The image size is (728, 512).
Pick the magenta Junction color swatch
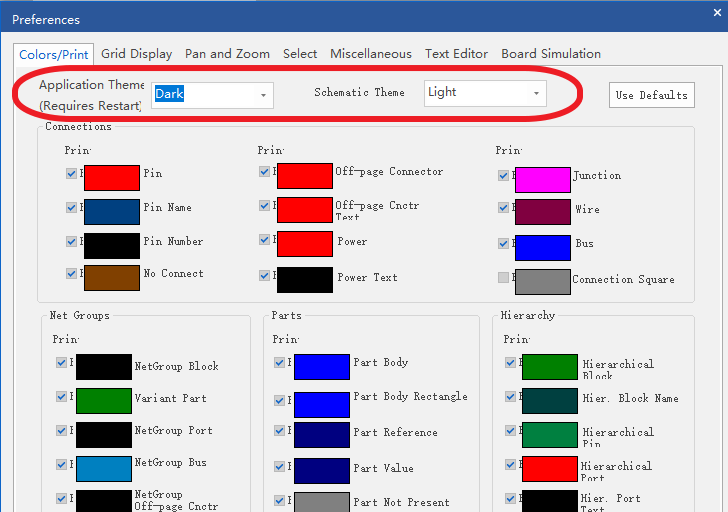pyautogui.click(x=542, y=180)
